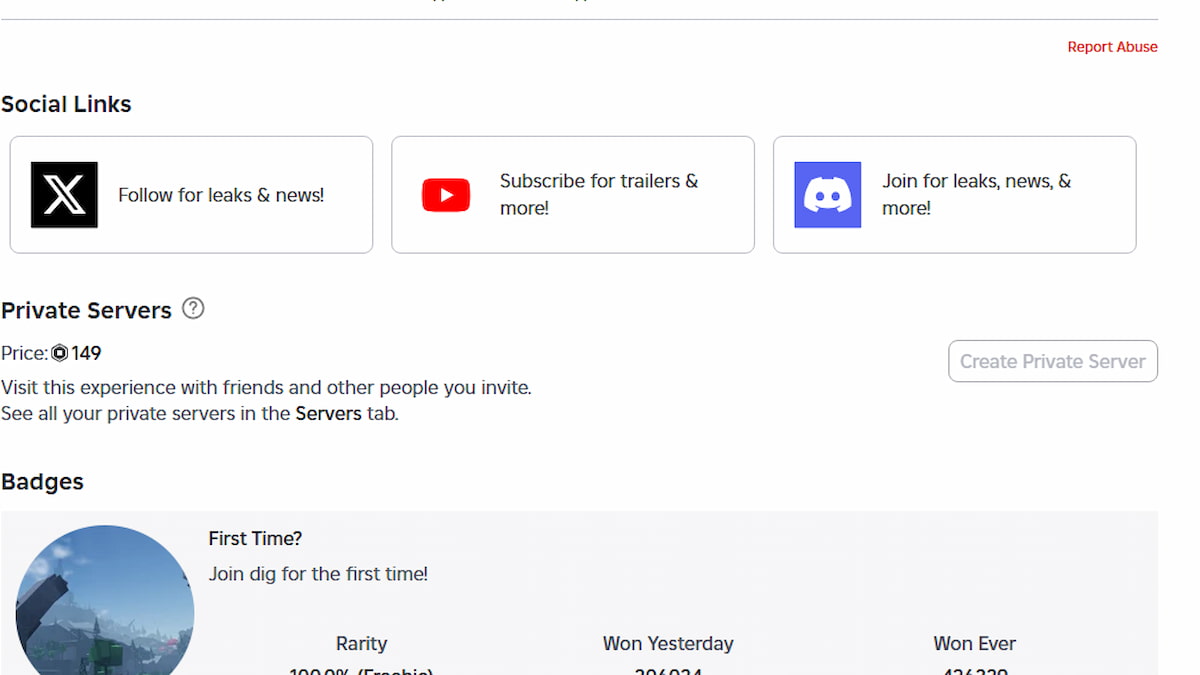The height and width of the screenshot is (675, 1200).
Task: Open the 'Follow for leaks & news!' card
Action: click(x=191, y=195)
